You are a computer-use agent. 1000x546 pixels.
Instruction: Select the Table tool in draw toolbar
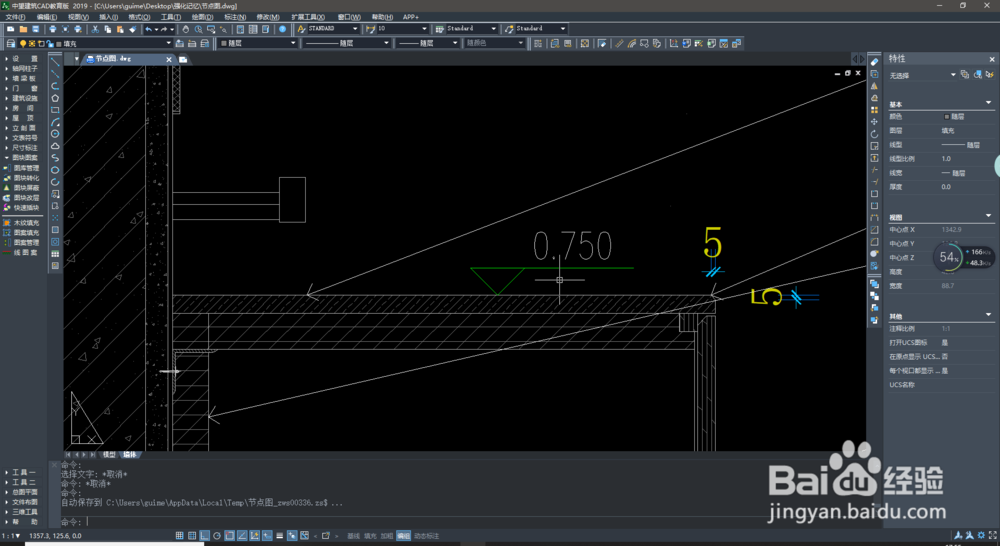coord(55,254)
